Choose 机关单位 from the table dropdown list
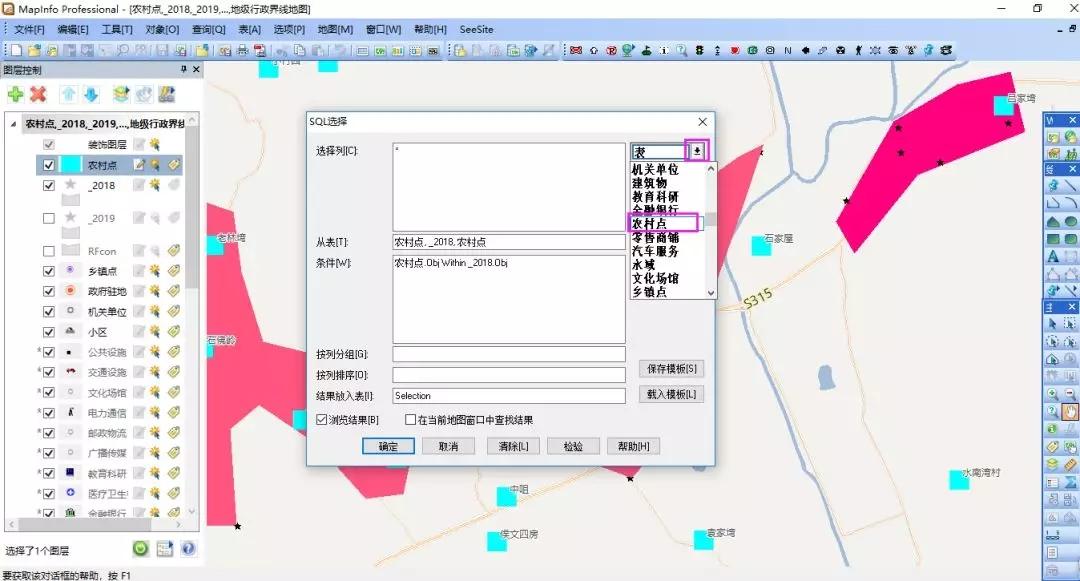Screen dimensions: 1080x581 (655, 169)
